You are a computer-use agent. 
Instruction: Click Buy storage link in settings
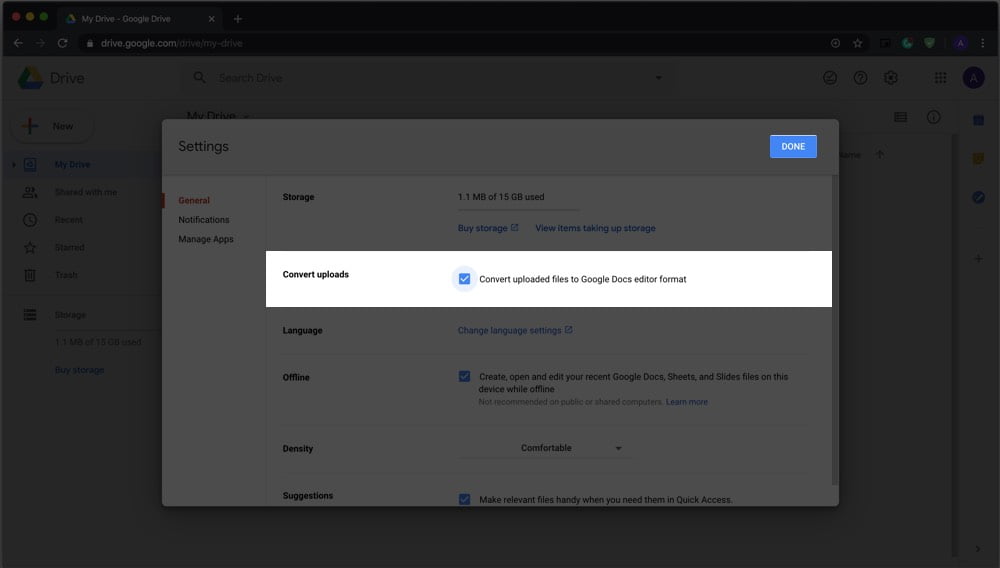point(488,228)
